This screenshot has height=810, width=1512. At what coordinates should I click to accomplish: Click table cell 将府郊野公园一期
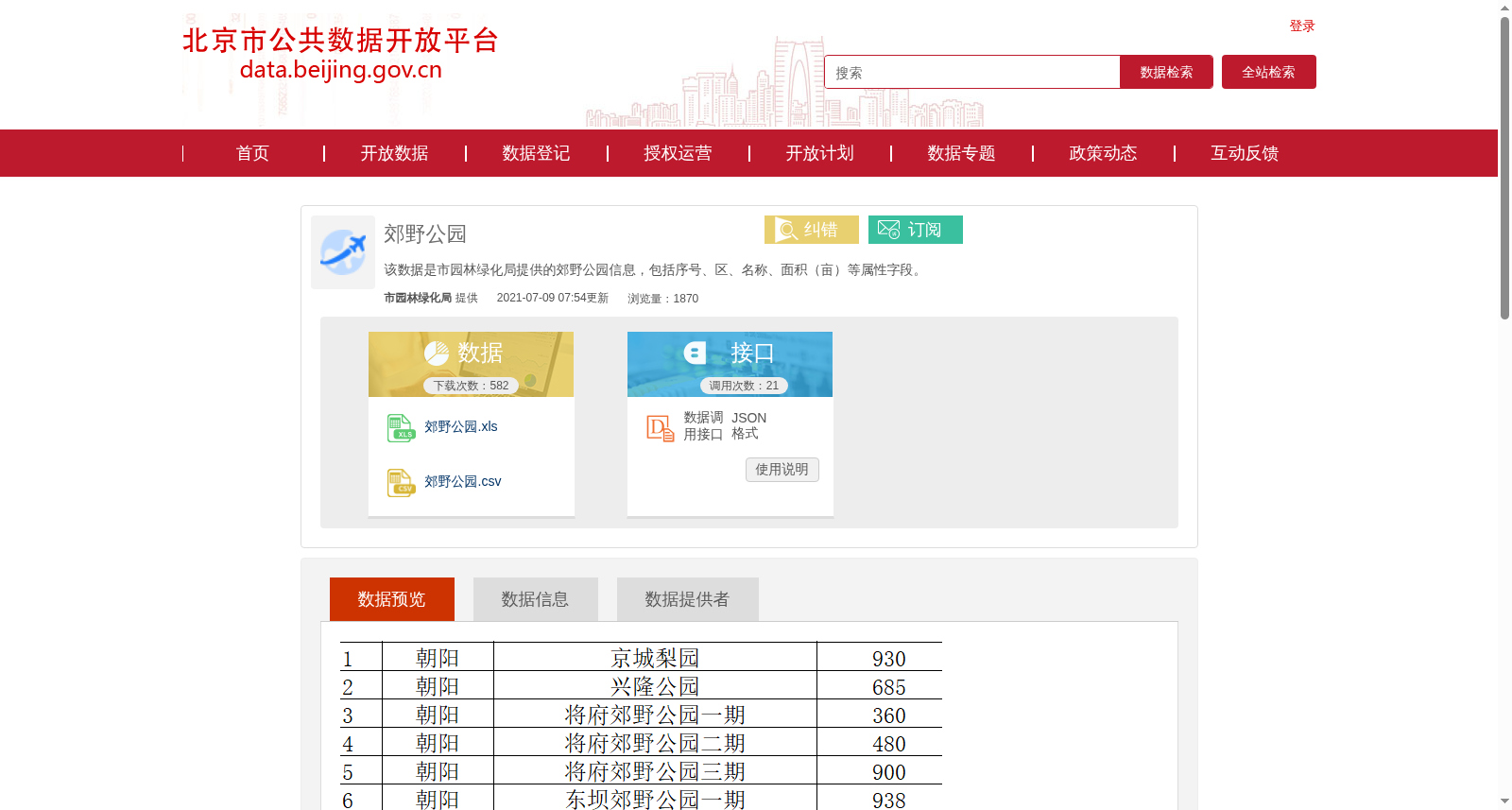655,715
